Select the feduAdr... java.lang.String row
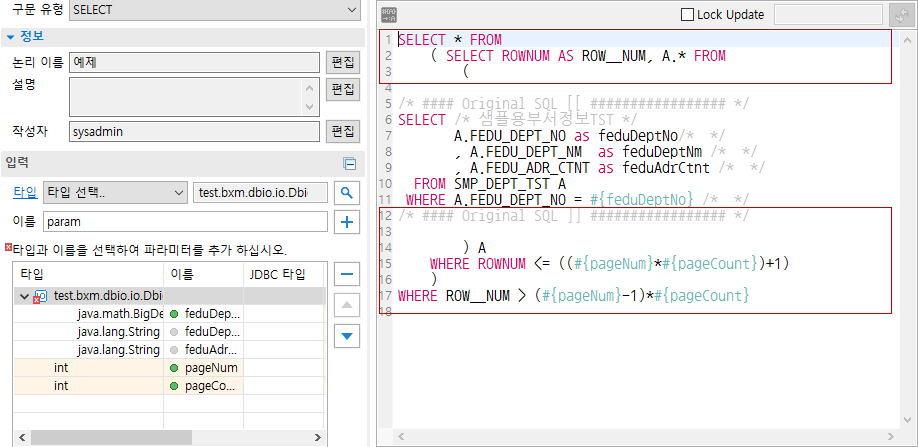This screenshot has width=918, height=447. (x=169, y=350)
